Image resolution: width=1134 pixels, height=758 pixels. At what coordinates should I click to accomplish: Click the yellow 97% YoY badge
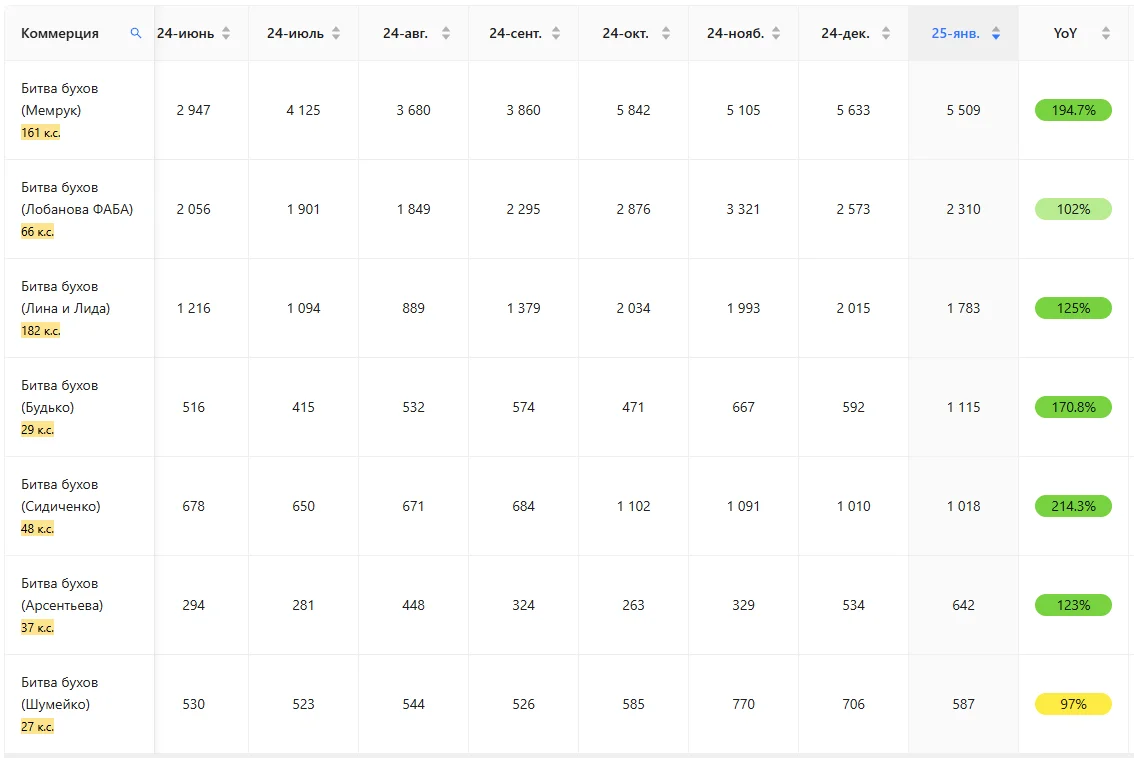pyautogui.click(x=1073, y=704)
